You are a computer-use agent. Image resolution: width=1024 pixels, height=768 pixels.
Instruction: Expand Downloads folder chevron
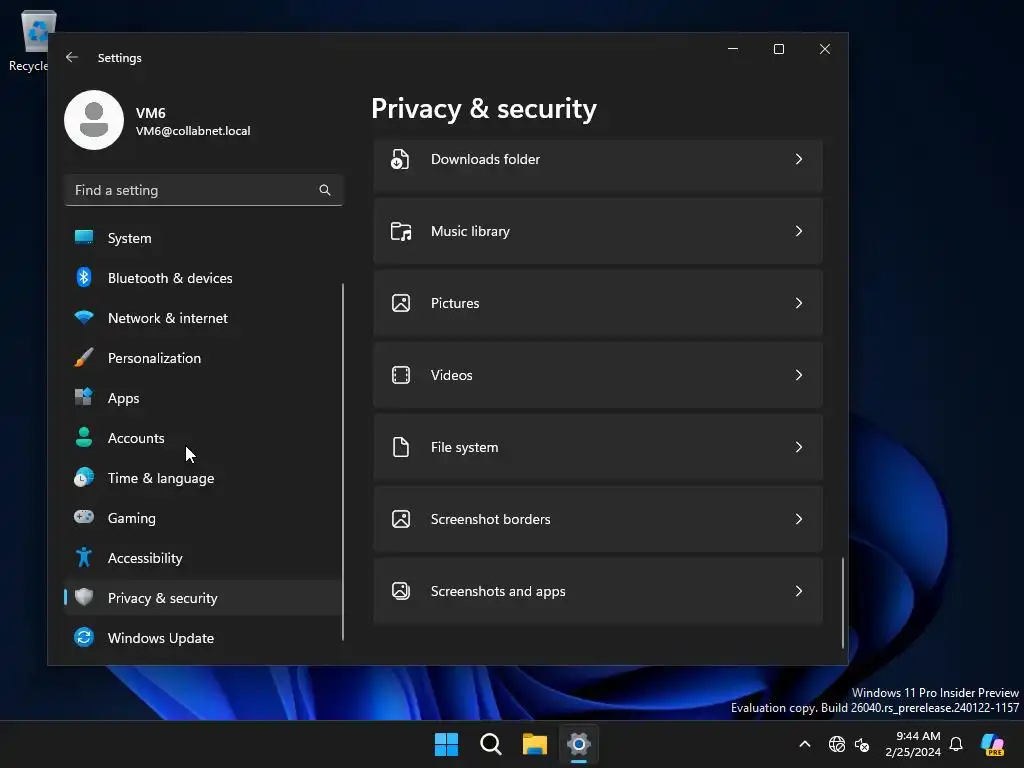pyautogui.click(x=799, y=159)
